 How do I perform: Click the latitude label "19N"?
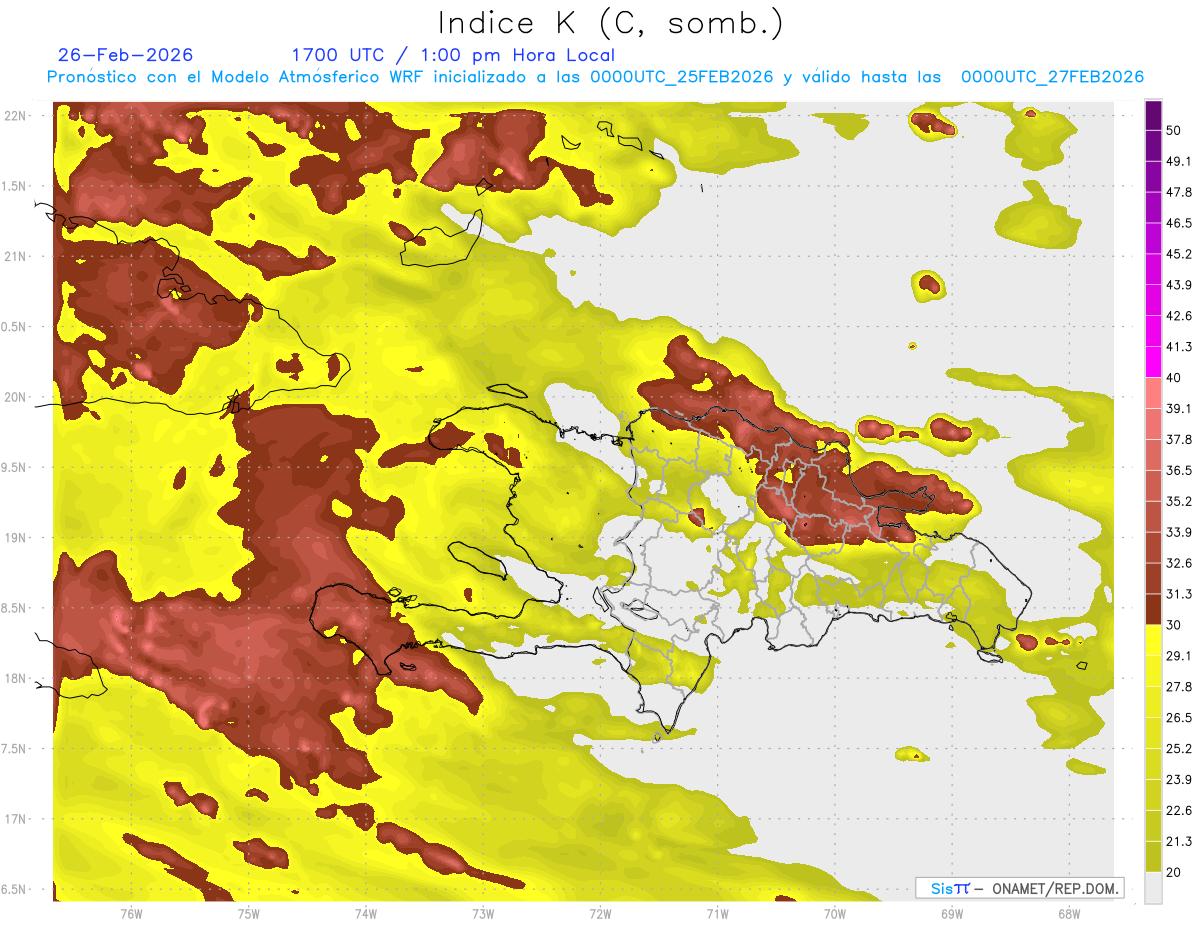pos(17,537)
